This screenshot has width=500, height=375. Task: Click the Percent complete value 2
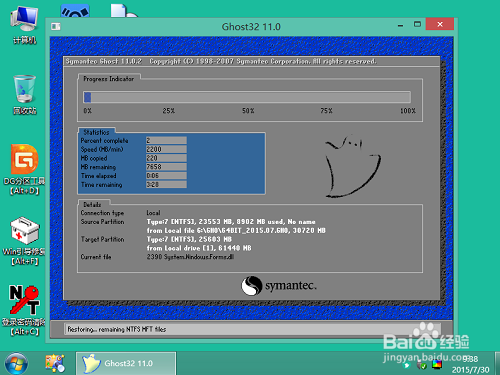[x=166, y=140]
